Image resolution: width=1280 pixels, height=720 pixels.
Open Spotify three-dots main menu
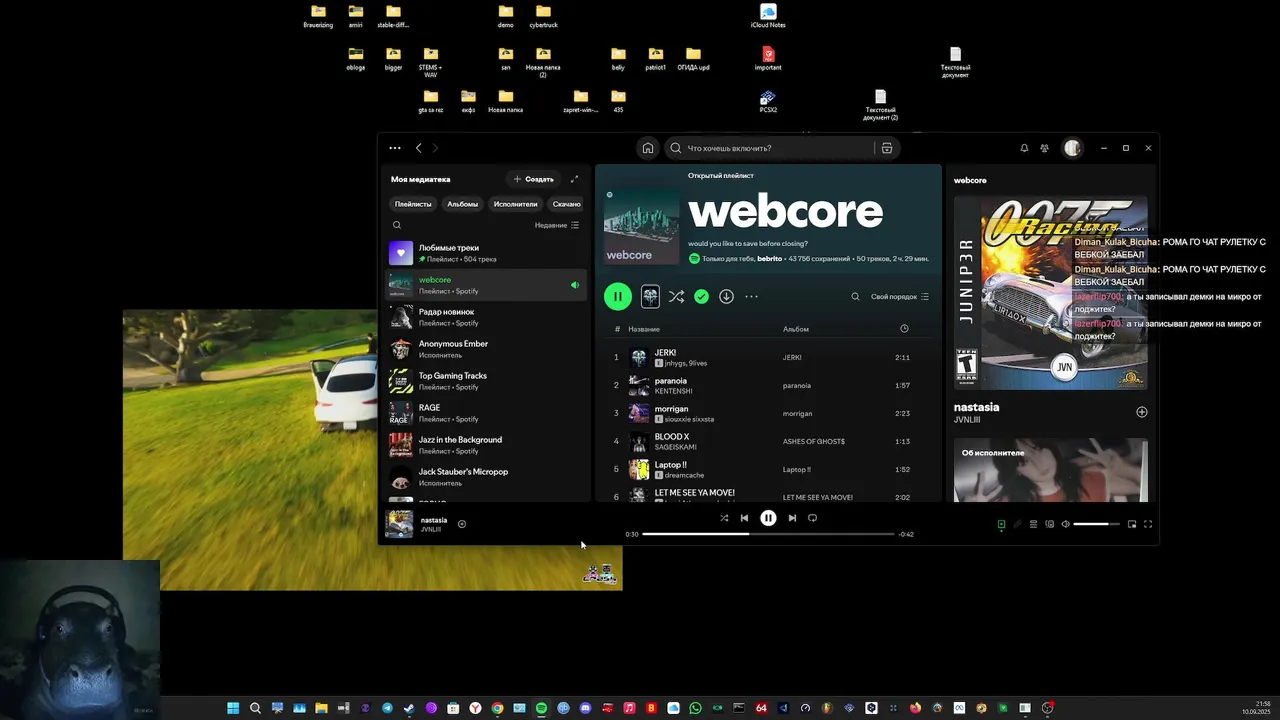[395, 148]
